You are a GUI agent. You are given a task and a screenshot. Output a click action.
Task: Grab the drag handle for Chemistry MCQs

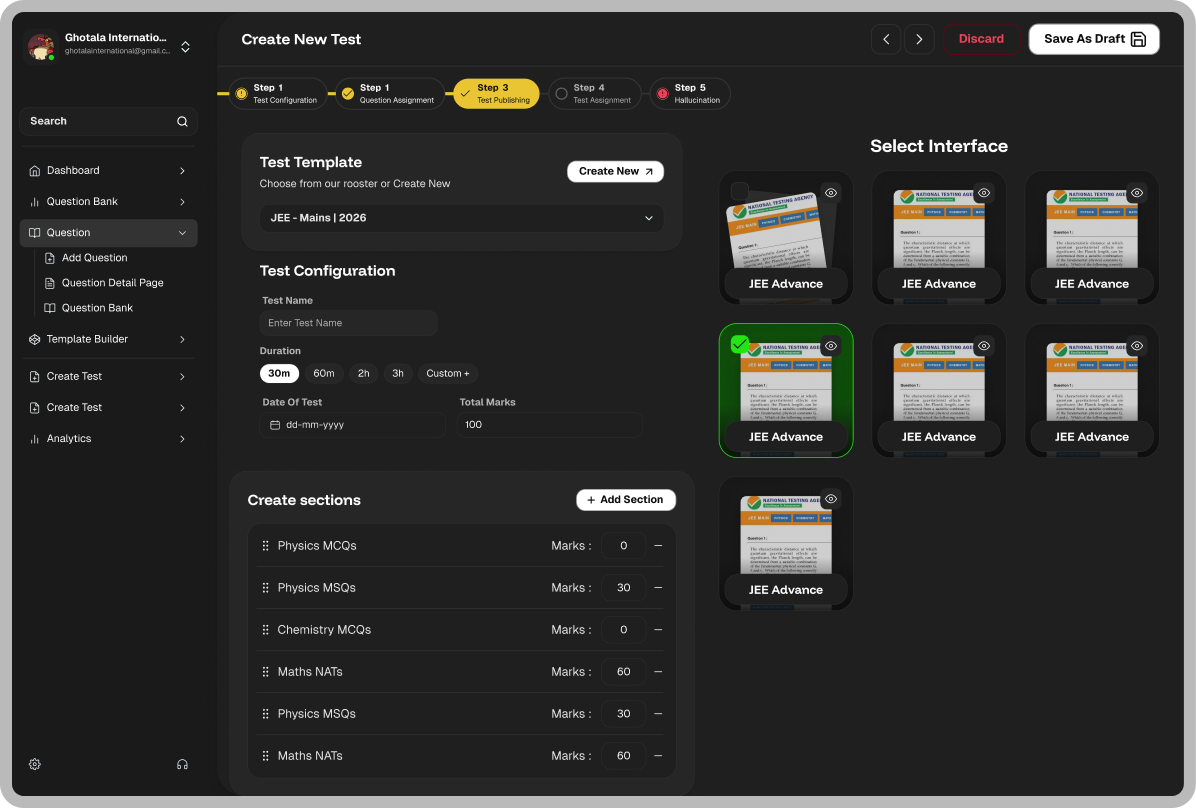(265, 629)
